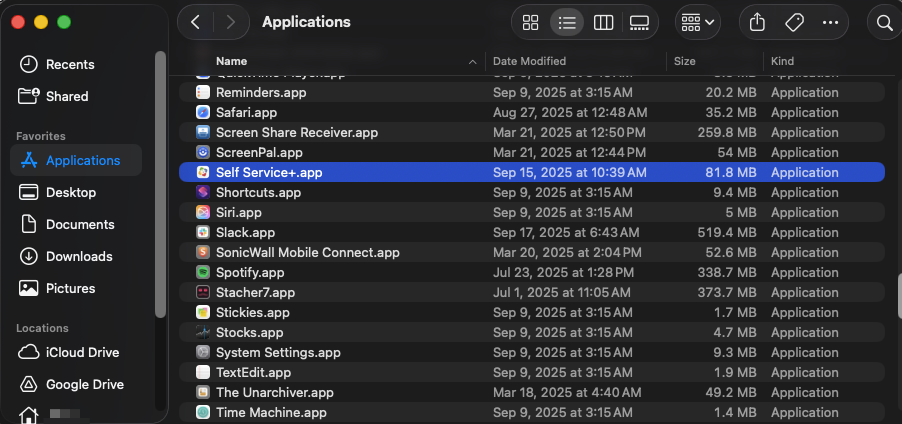Click the TextEdit.app icon
This screenshot has width=902, height=424.
click(x=202, y=372)
